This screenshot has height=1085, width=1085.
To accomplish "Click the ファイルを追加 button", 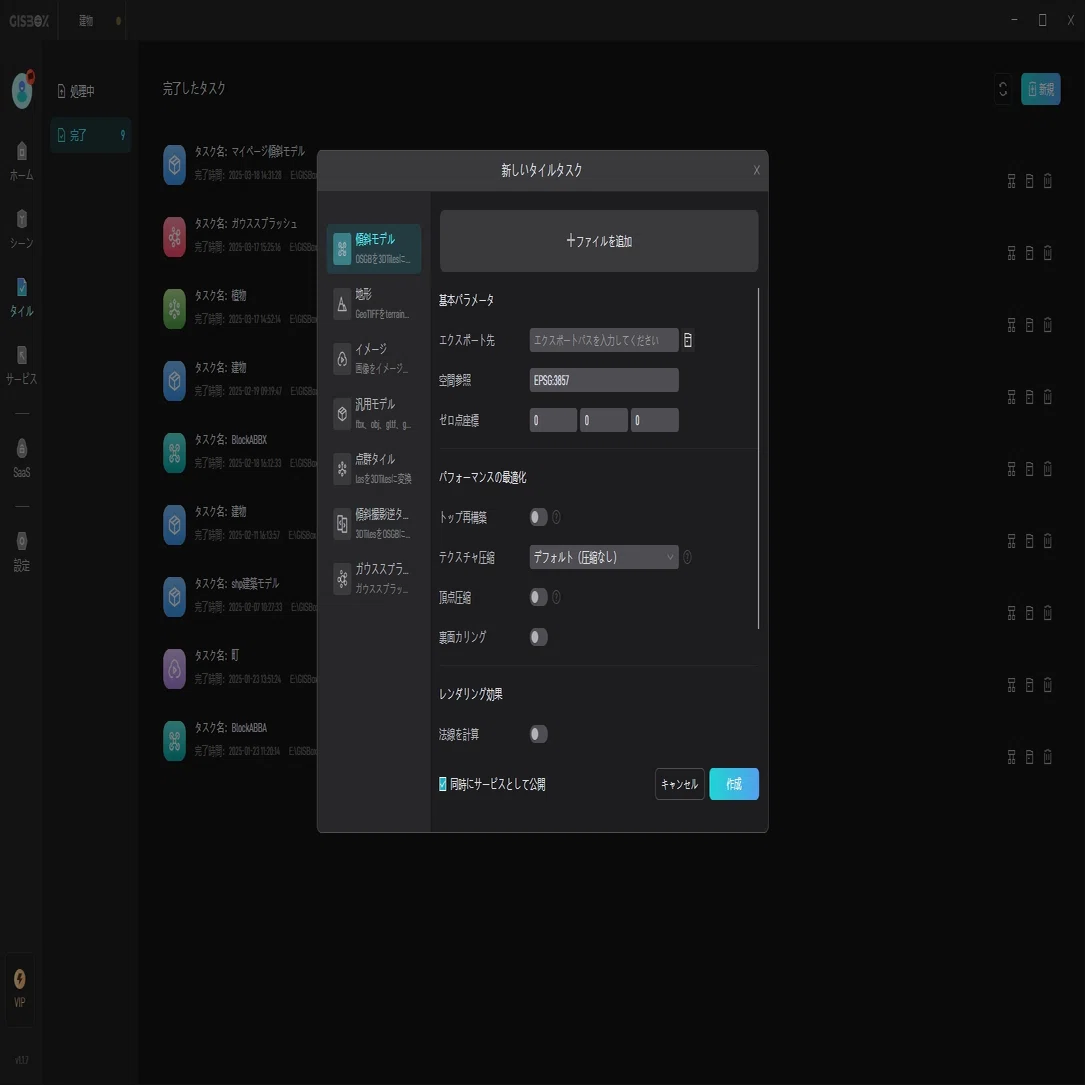I will coord(599,241).
